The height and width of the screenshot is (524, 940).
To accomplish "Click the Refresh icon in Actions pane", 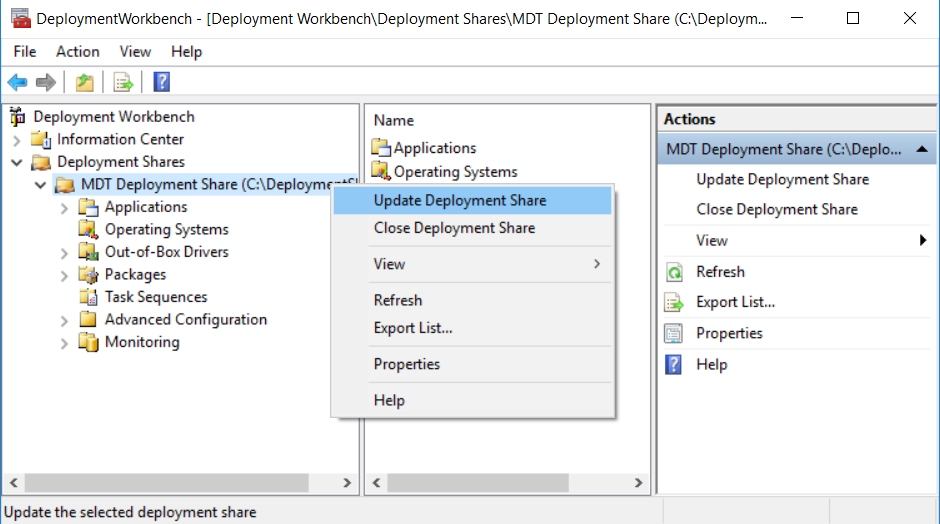I will pyautogui.click(x=674, y=272).
